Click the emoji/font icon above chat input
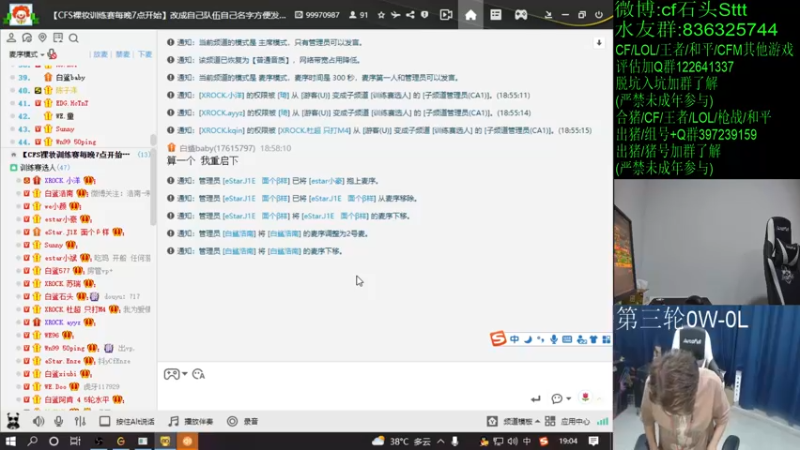Screen dimensions: 800x450 [198, 374]
